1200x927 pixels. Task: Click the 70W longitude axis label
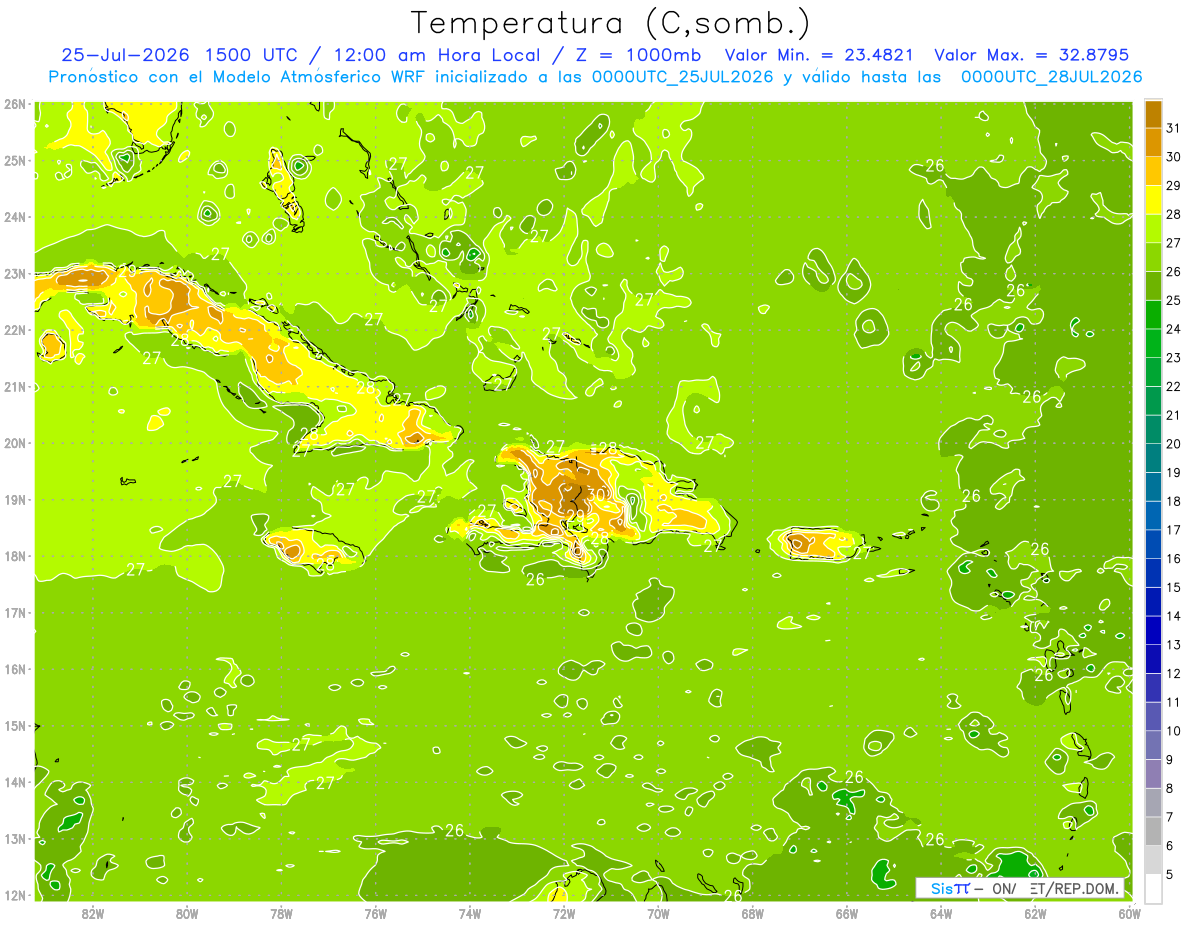[x=658, y=913]
